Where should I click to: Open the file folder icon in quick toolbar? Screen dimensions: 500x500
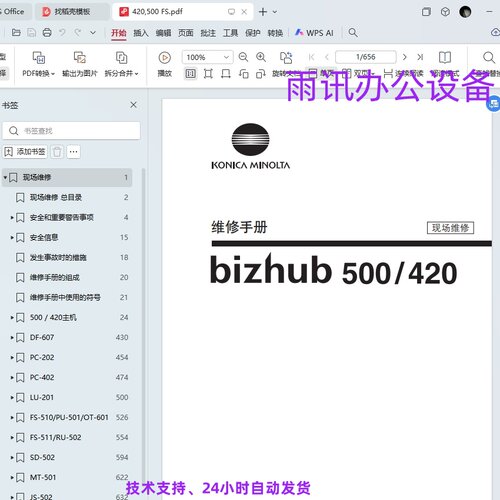[x=16, y=33]
